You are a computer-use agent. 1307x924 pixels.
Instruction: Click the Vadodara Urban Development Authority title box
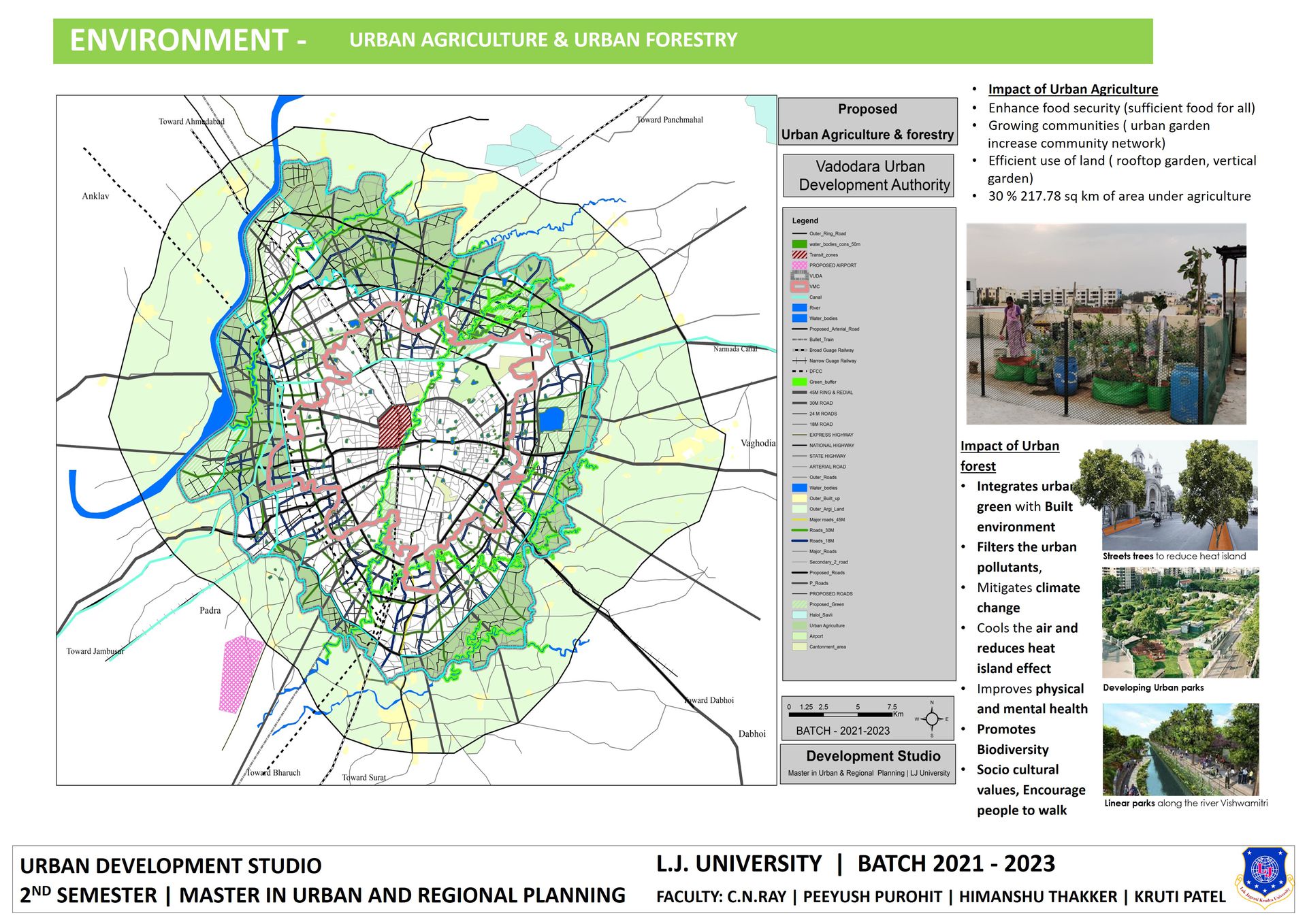(868, 176)
